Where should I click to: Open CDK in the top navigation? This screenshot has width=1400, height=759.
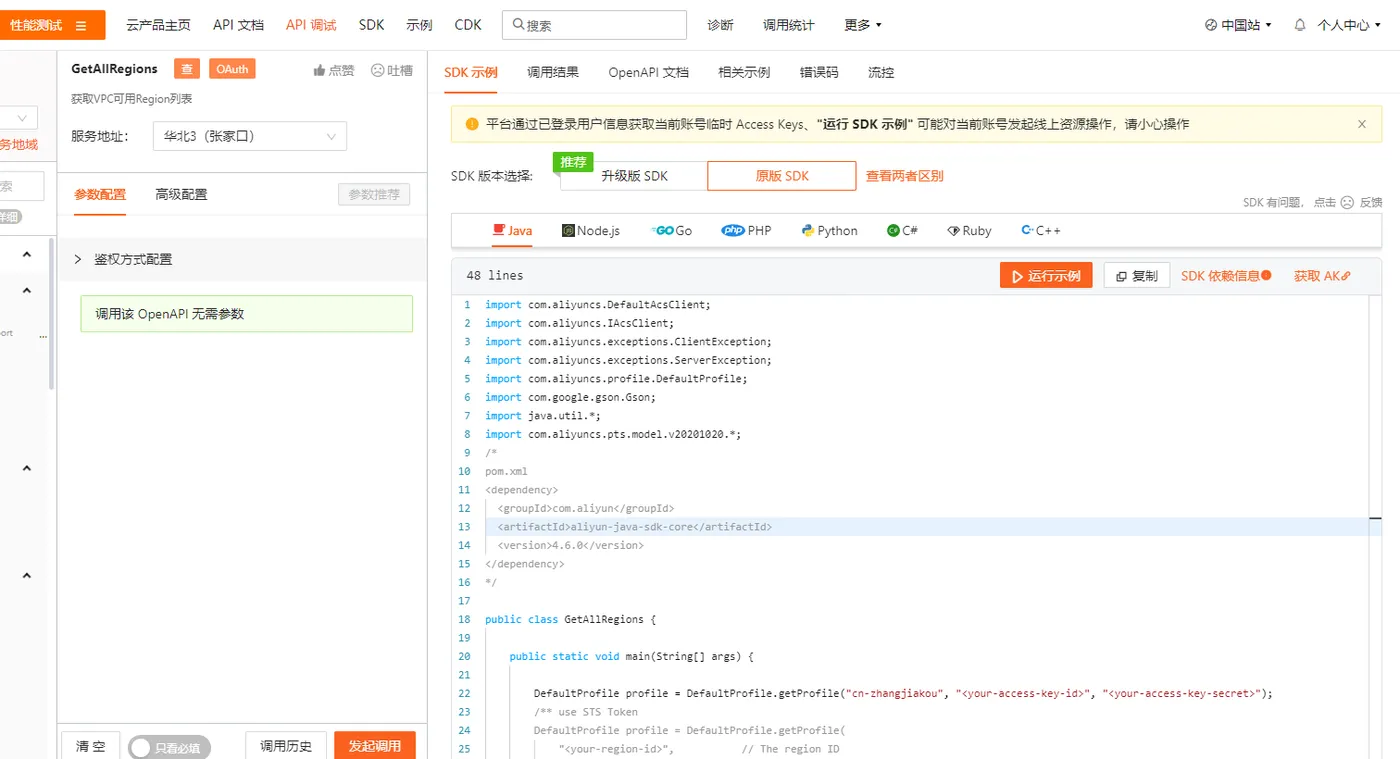click(x=468, y=25)
